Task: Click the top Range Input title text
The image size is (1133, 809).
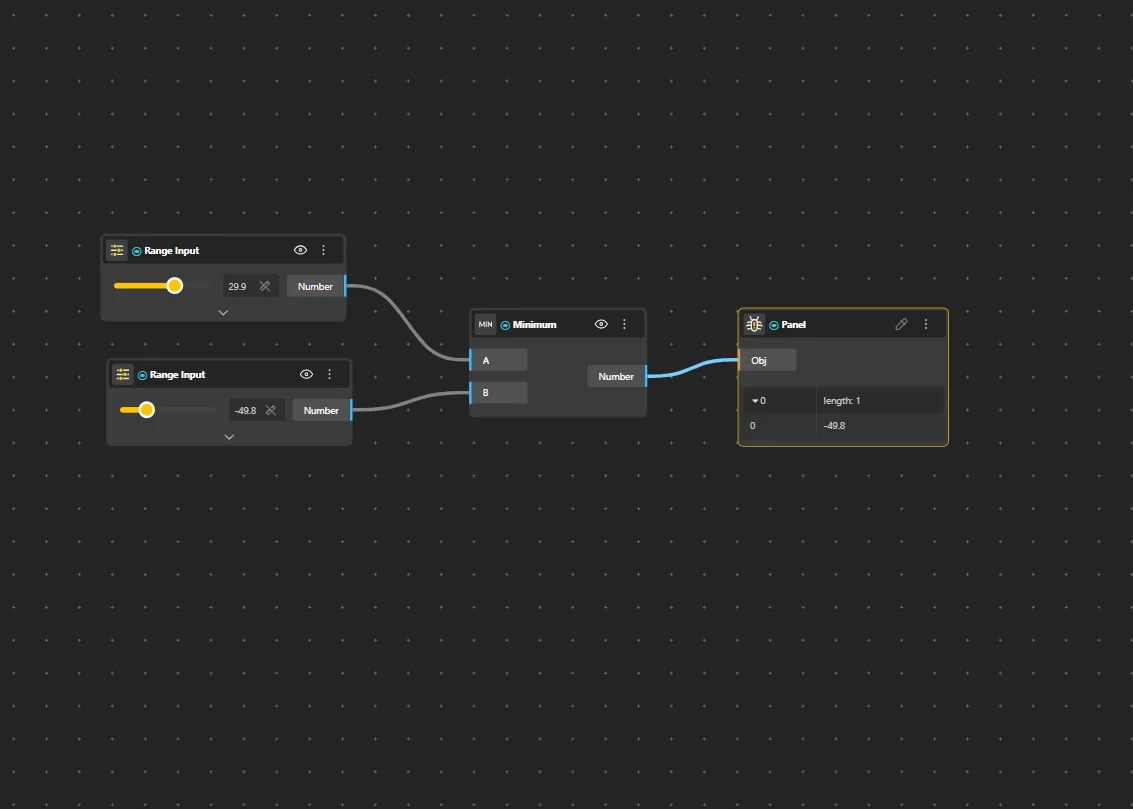Action: pyautogui.click(x=172, y=251)
